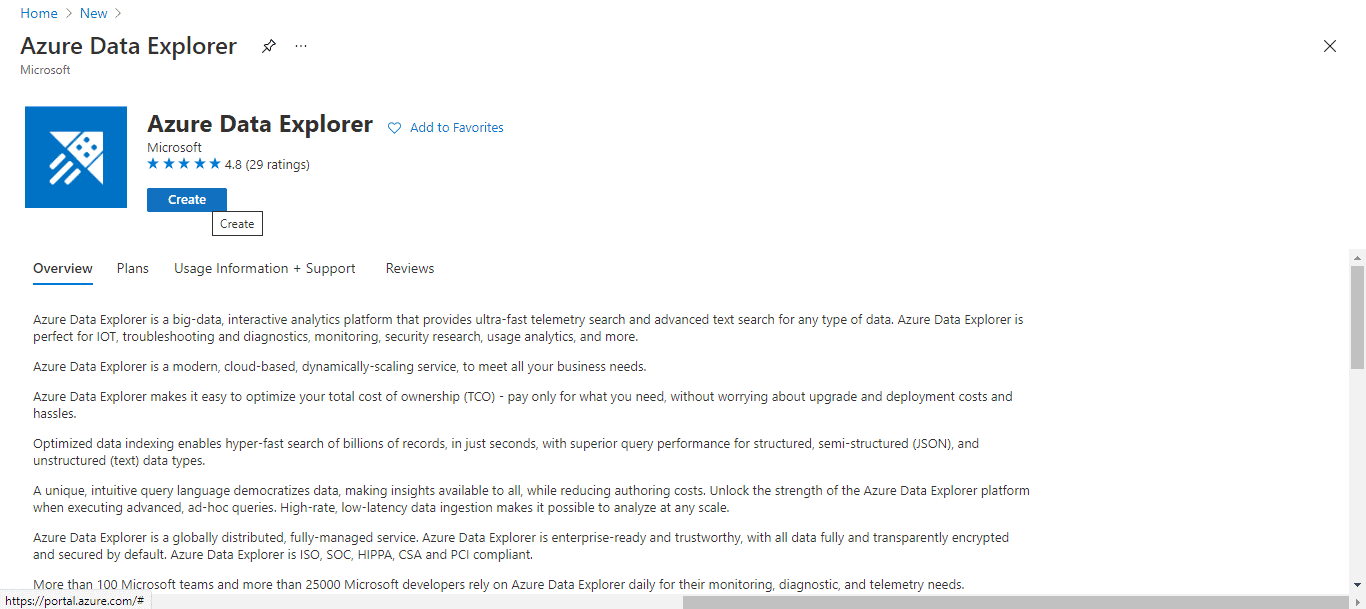Click the Azure Data Explorer logo tile

[x=76, y=157]
